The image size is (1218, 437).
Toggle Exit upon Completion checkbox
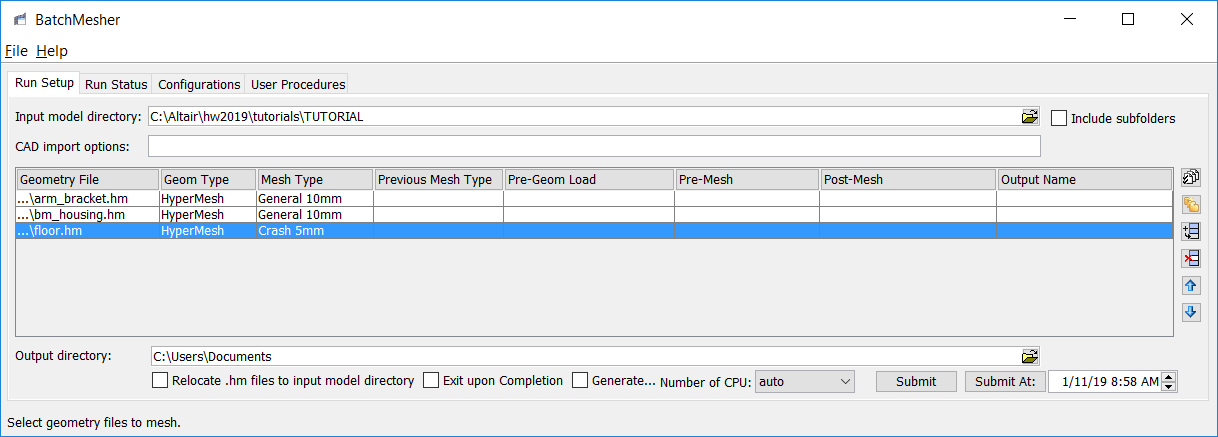click(x=431, y=380)
